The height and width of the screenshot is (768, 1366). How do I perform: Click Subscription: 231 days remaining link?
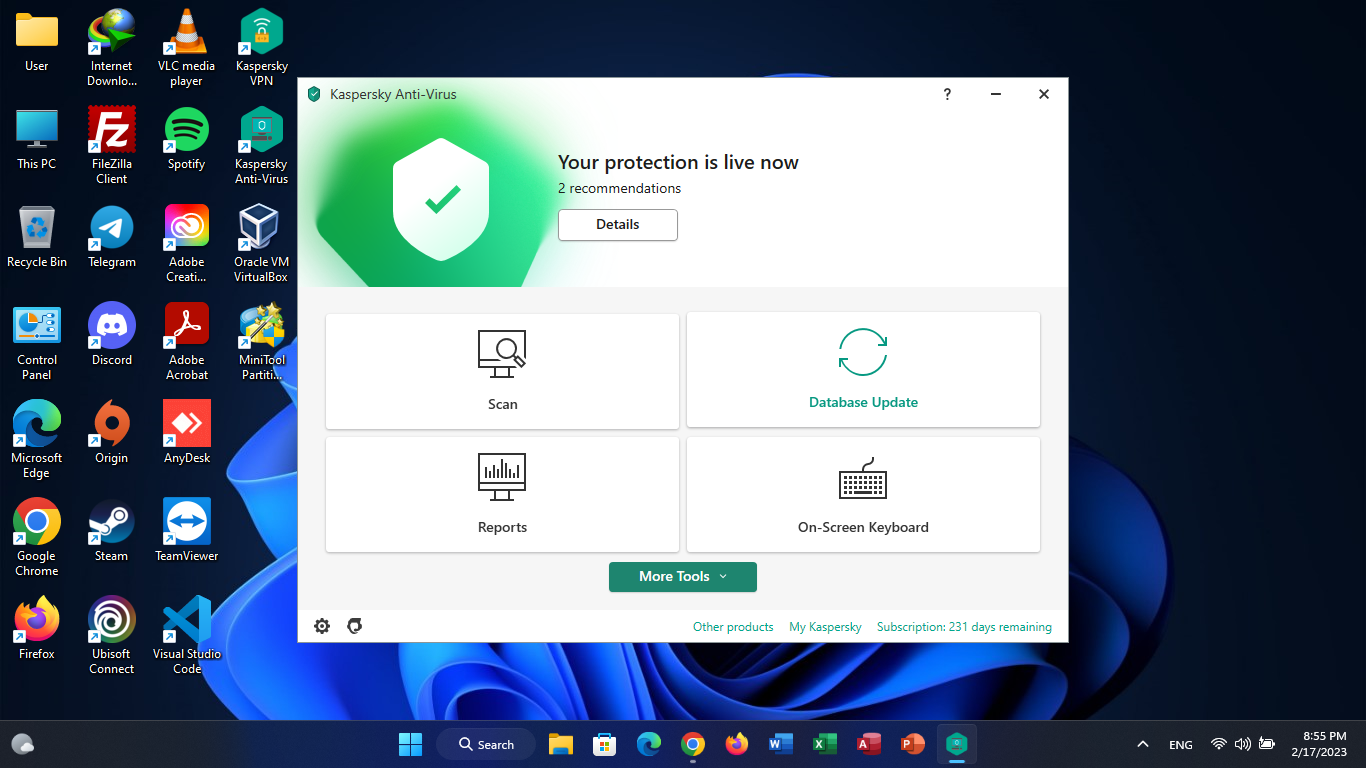(964, 627)
